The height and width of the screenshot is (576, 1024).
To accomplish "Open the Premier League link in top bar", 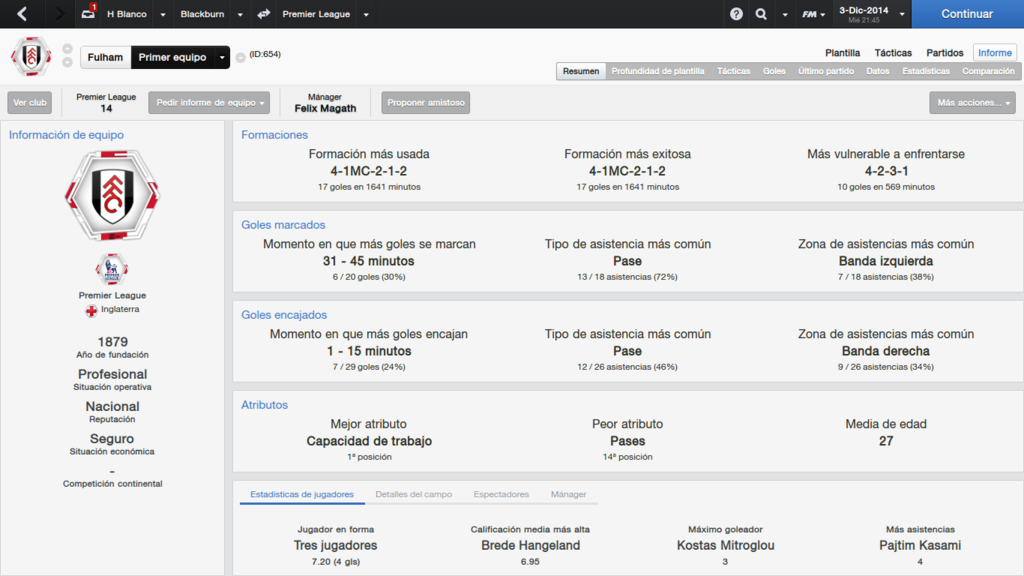I will [x=316, y=14].
